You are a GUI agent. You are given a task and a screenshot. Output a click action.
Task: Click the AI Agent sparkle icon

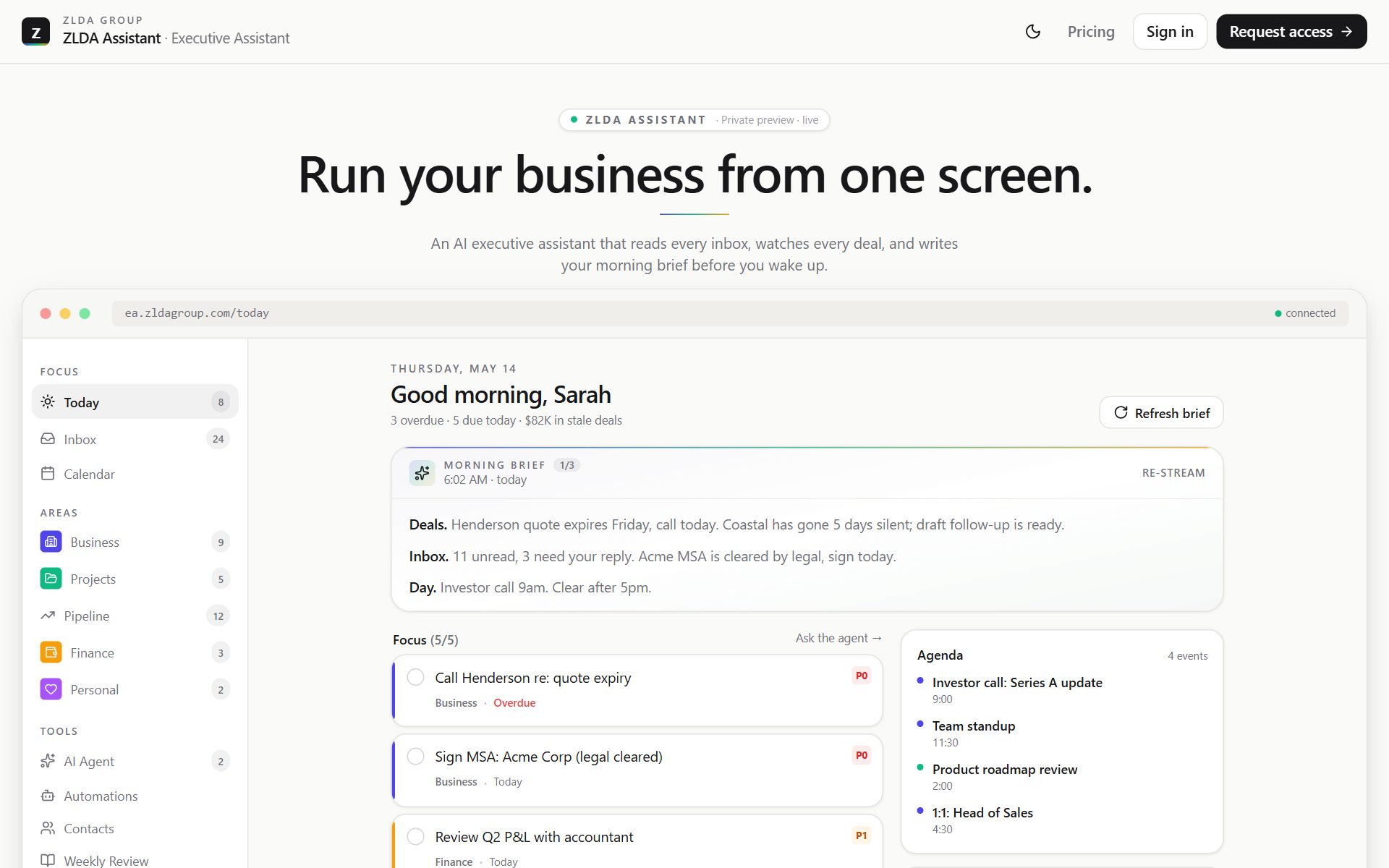click(48, 761)
